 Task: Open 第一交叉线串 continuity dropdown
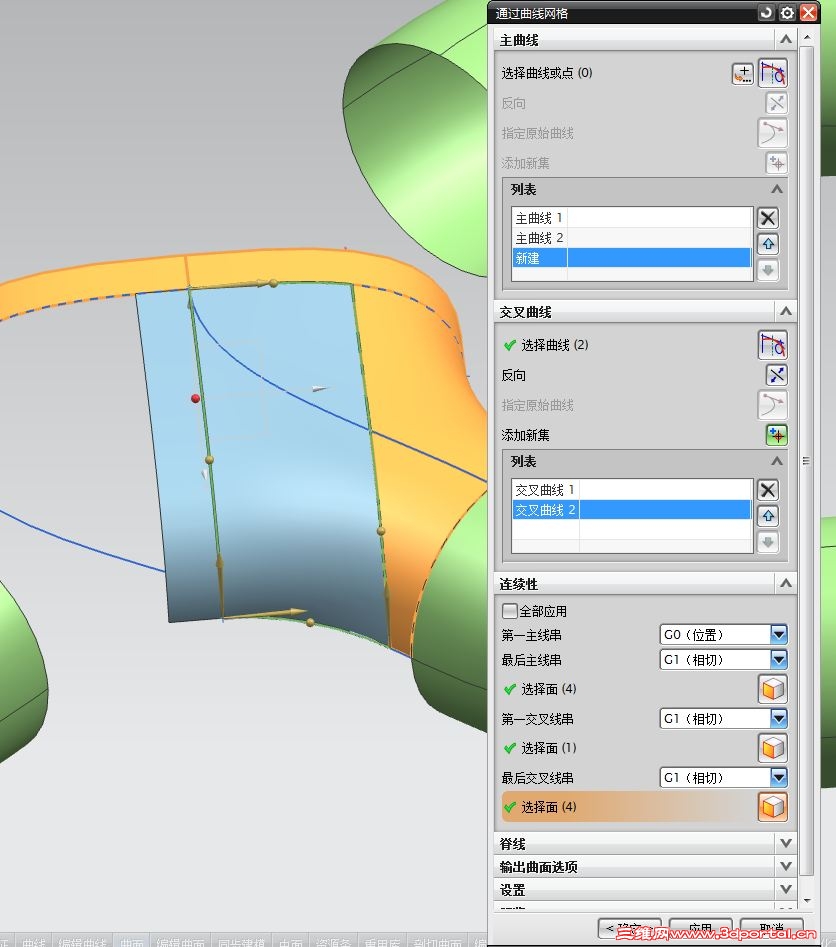tap(779, 719)
